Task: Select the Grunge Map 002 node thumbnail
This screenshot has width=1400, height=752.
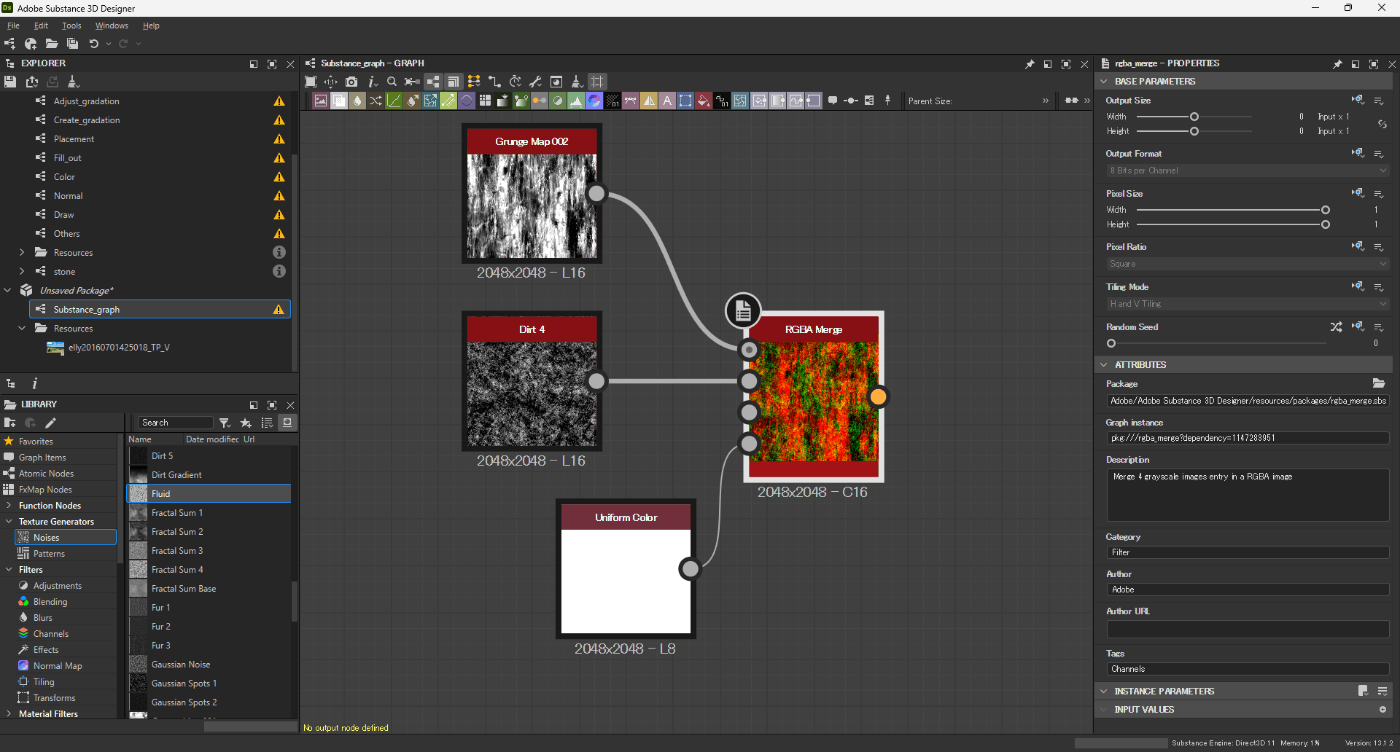Action: pos(532,206)
